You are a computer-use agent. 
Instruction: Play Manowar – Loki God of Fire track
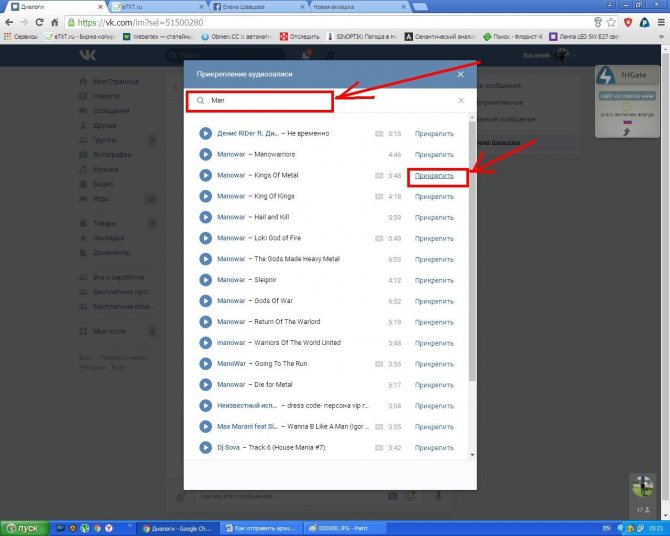point(206,238)
